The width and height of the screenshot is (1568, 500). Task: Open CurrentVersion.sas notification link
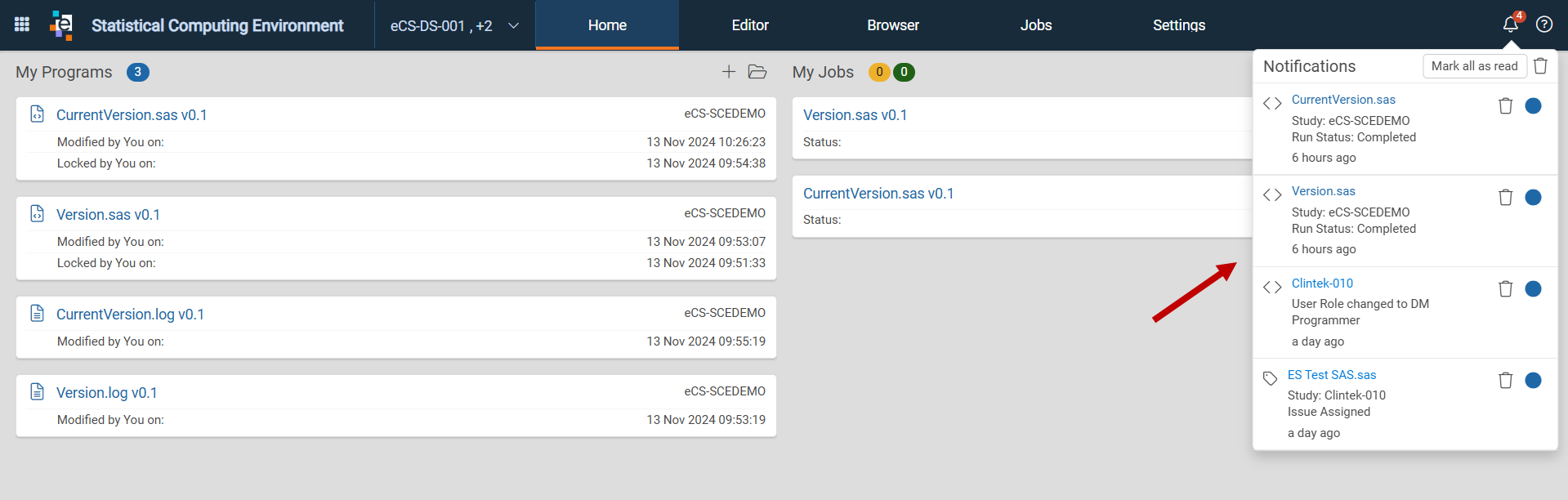(1343, 100)
